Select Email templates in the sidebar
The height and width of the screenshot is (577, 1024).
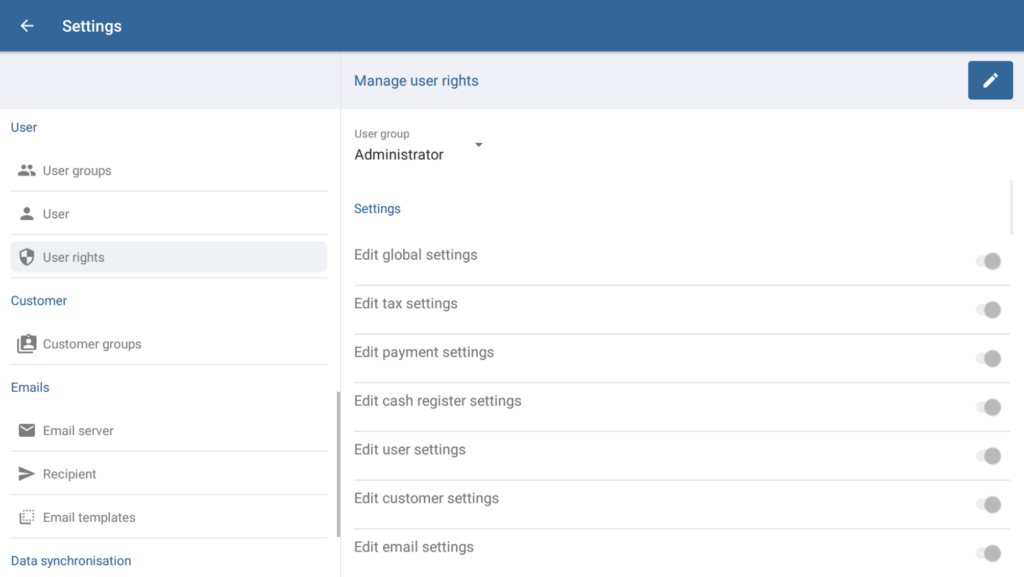(x=89, y=518)
